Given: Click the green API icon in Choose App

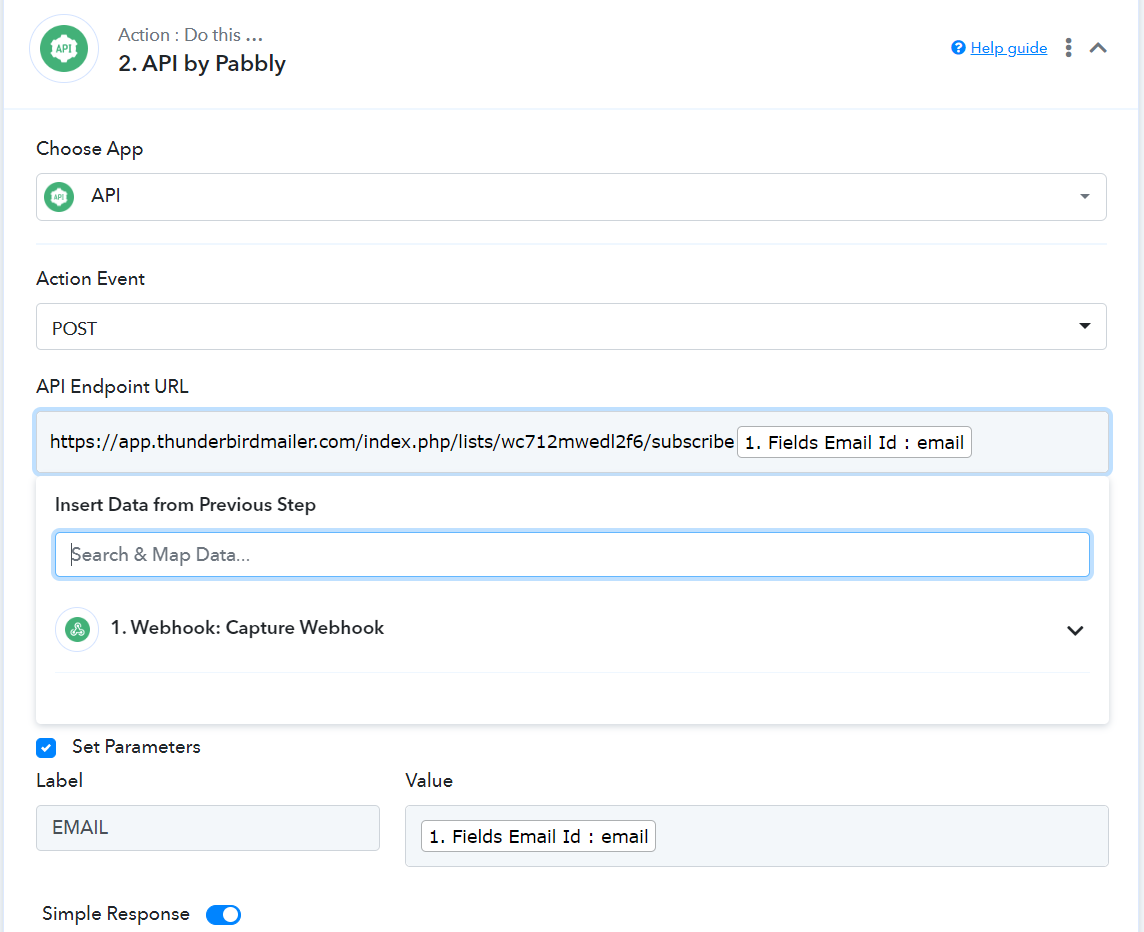Looking at the screenshot, I should coord(59,197).
